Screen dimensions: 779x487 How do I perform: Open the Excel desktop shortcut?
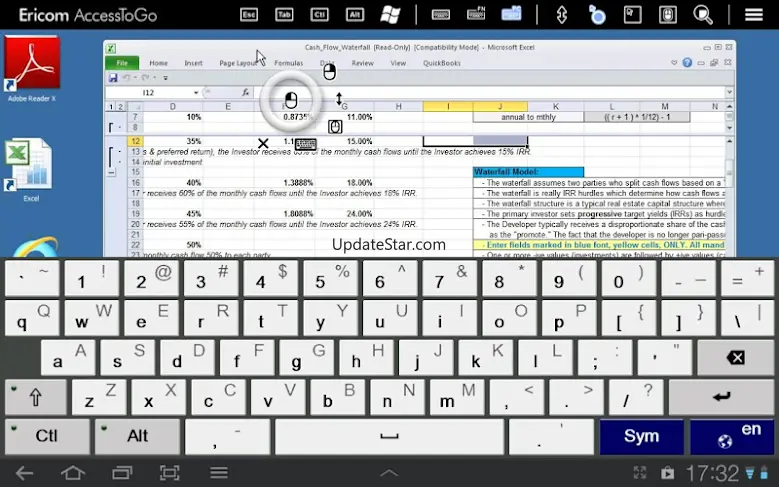click(x=30, y=170)
